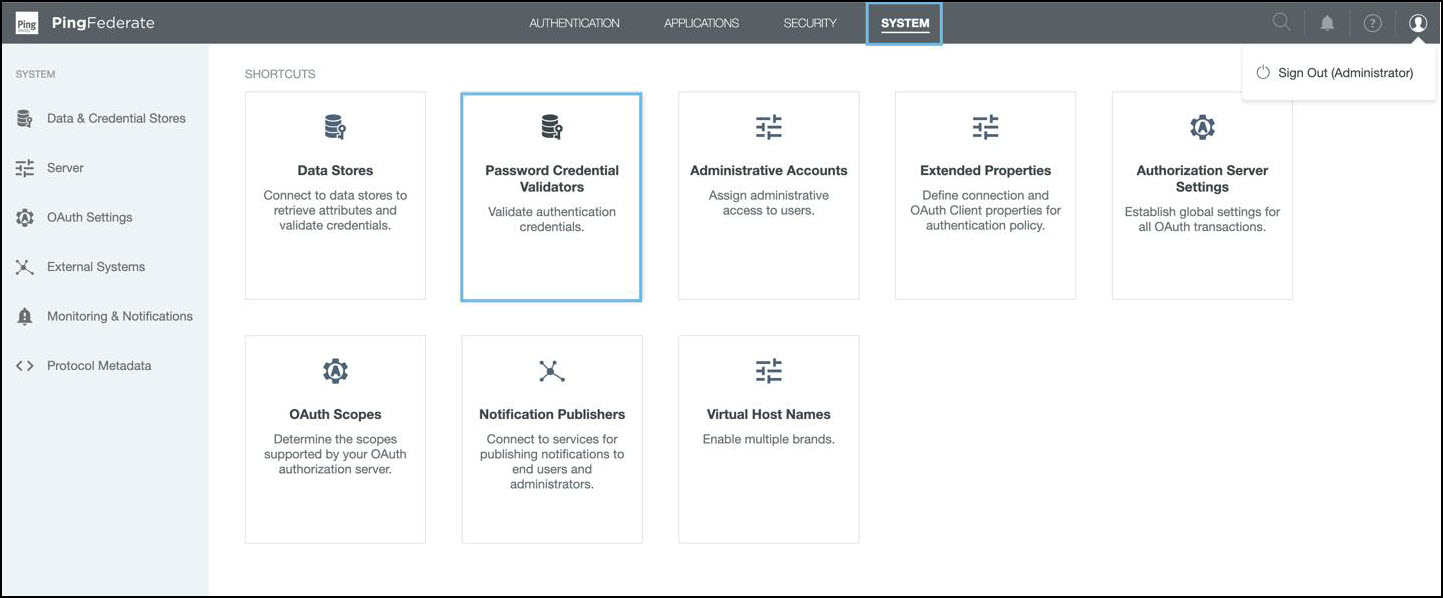The width and height of the screenshot is (1443, 598).
Task: Expand the Server sidebar section
Action: [x=65, y=168]
